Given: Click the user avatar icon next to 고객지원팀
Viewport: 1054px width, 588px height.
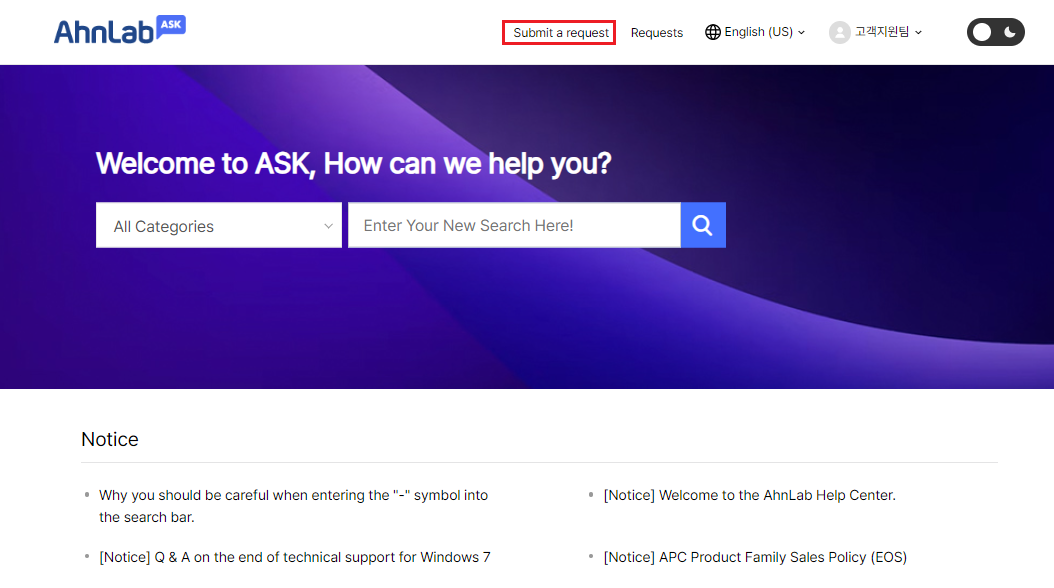Looking at the screenshot, I should pyautogui.click(x=839, y=31).
